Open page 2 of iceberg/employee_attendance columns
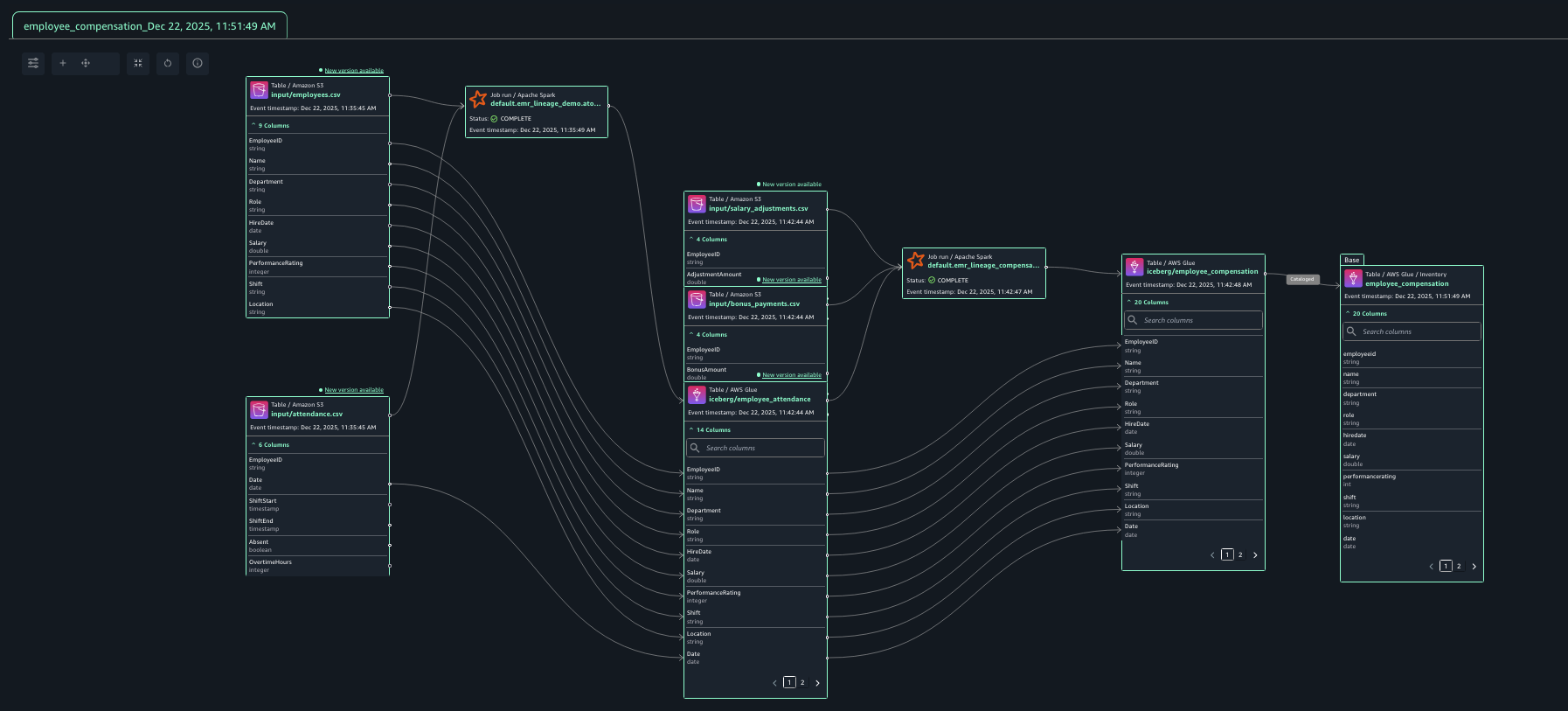1568x711 pixels. (x=802, y=683)
